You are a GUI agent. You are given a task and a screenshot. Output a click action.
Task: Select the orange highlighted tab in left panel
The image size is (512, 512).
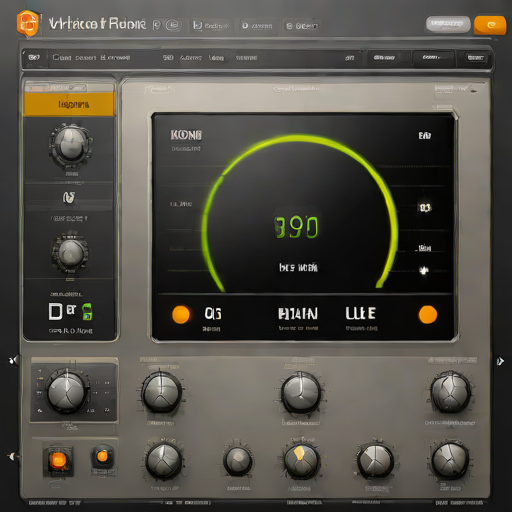coord(69,104)
